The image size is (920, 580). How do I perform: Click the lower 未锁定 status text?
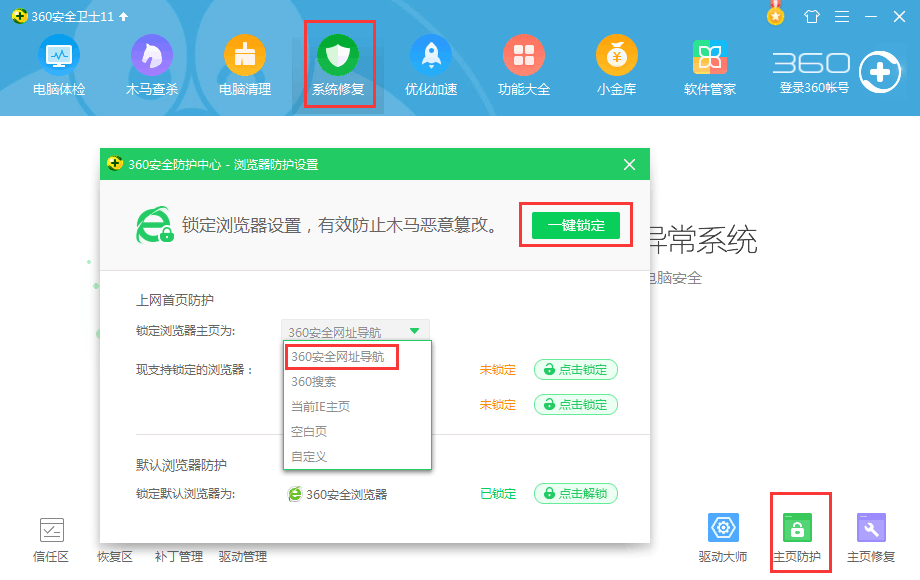[x=498, y=405]
